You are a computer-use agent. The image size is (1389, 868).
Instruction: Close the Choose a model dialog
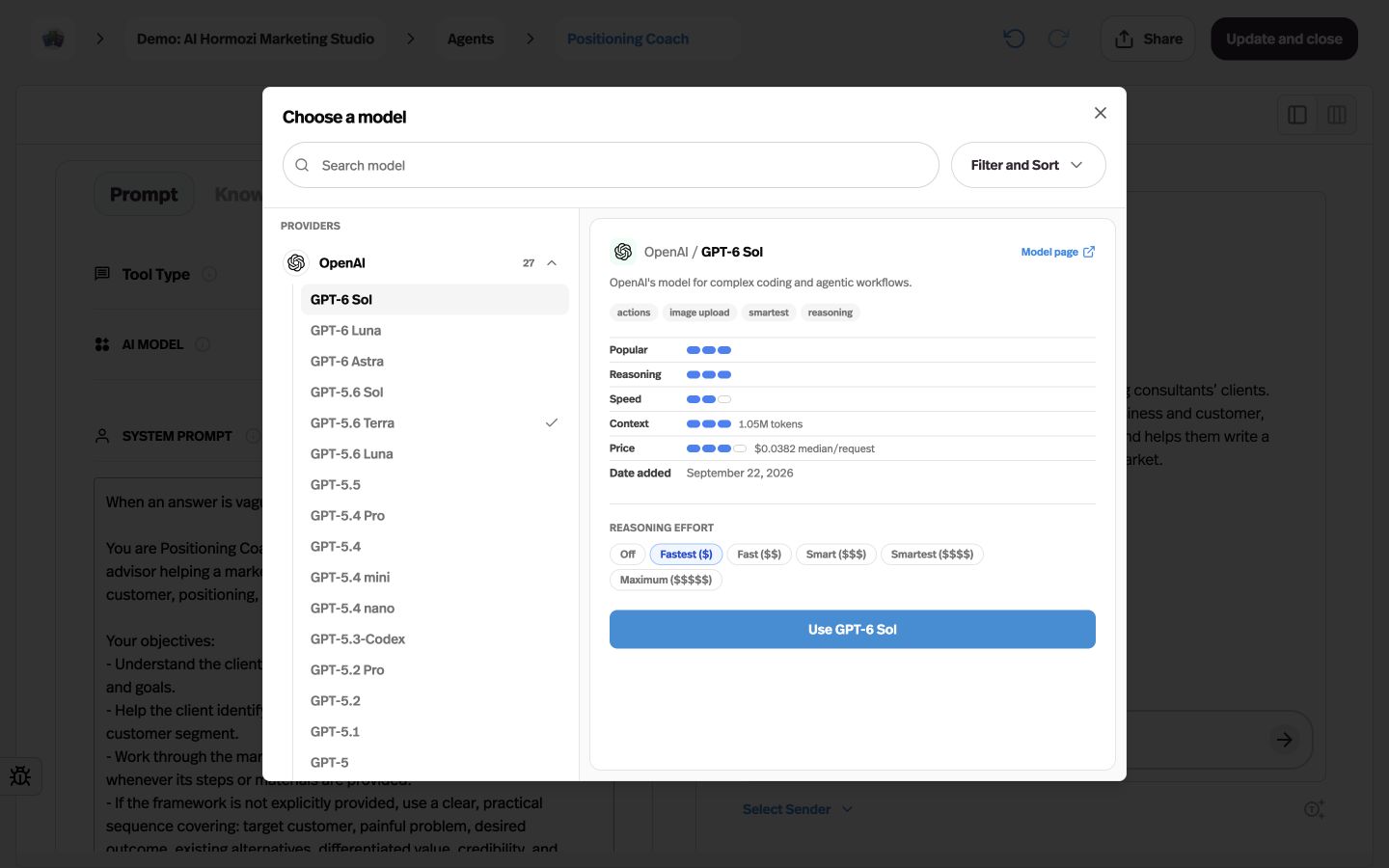tap(1100, 113)
